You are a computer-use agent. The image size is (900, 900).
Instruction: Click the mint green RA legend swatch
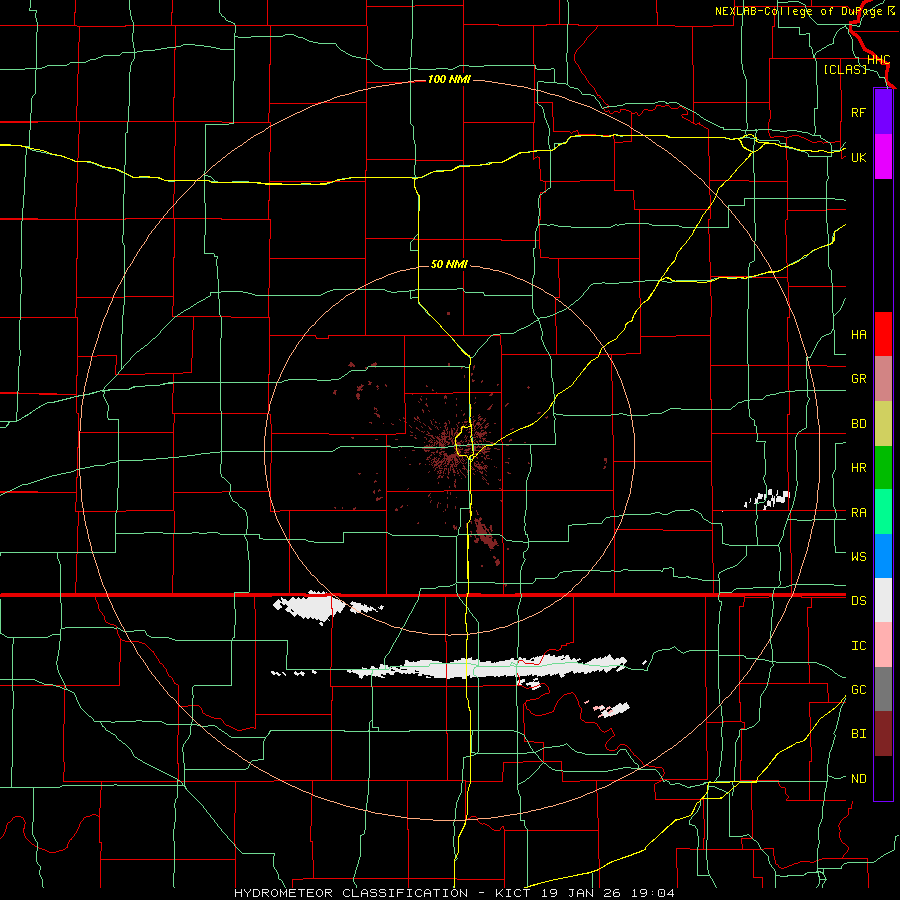coord(883,512)
